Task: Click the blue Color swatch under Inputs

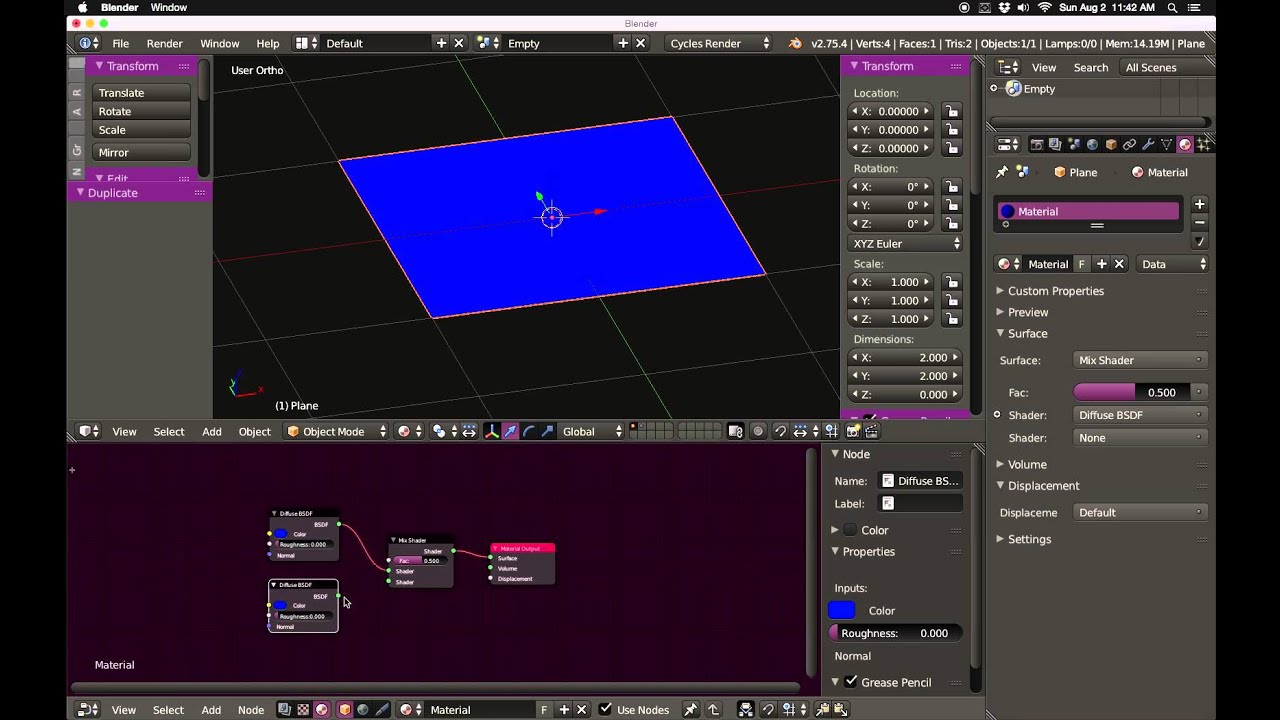Action: [842, 610]
